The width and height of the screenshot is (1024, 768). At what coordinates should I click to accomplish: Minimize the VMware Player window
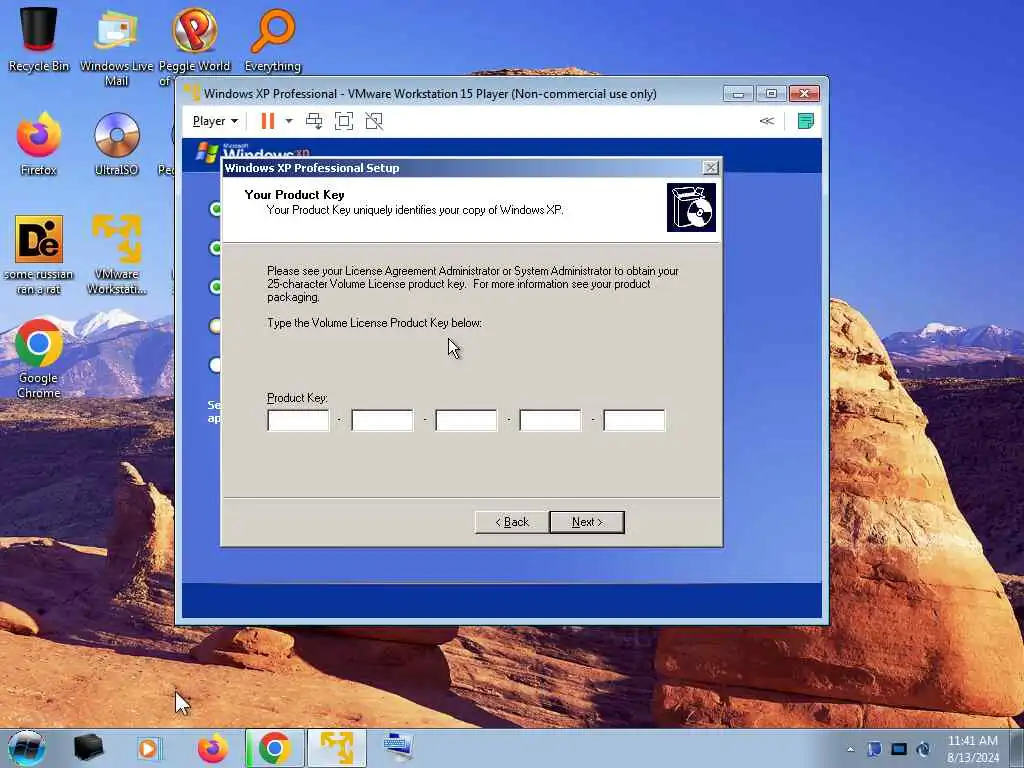[x=738, y=94]
